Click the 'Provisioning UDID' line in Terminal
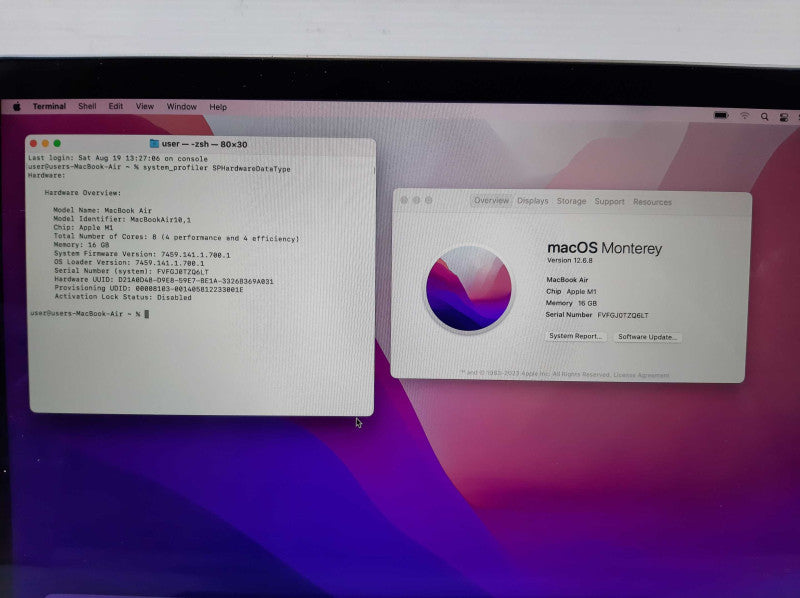Image resolution: width=800 pixels, height=598 pixels. (148, 289)
